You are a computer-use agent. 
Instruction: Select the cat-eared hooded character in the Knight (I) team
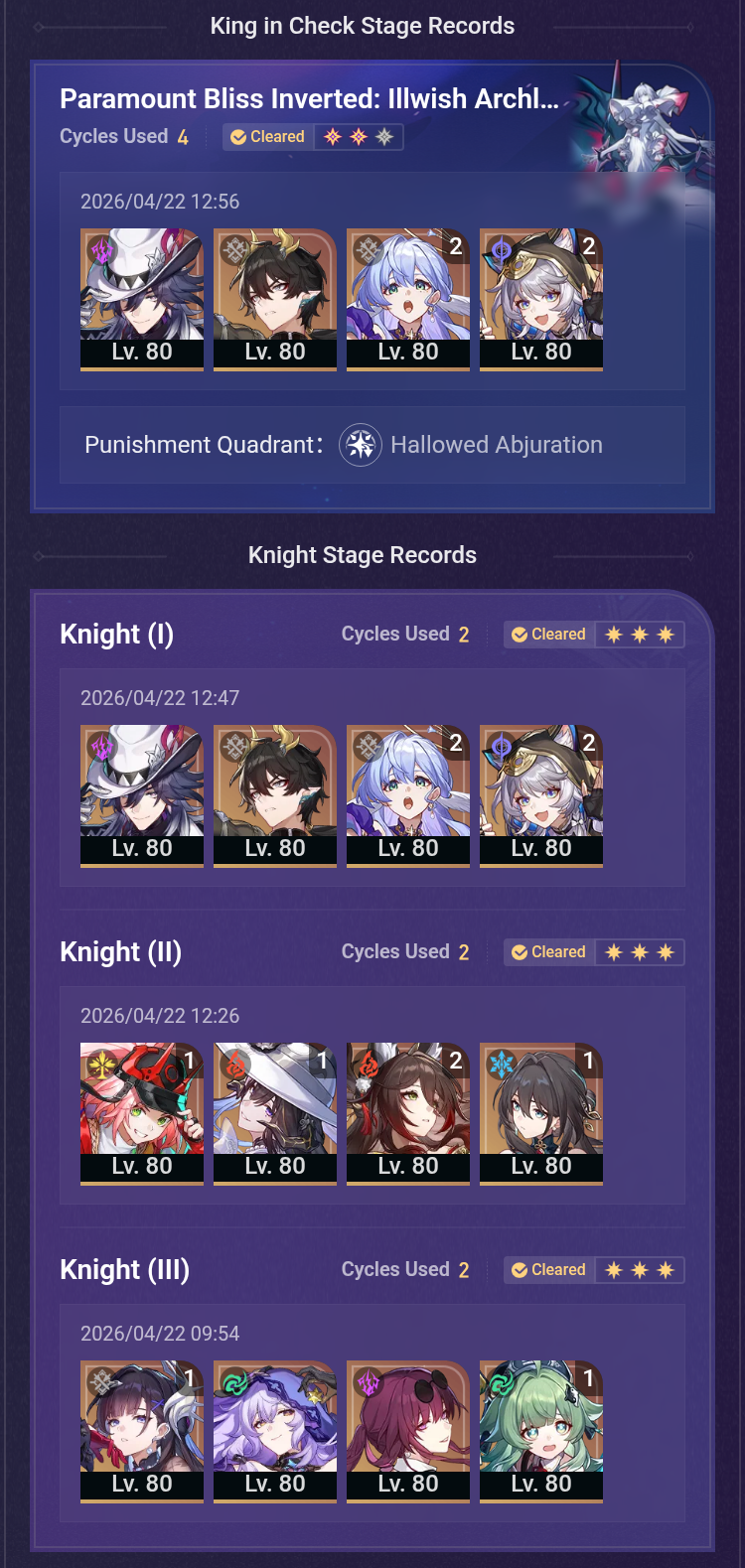tap(541, 796)
